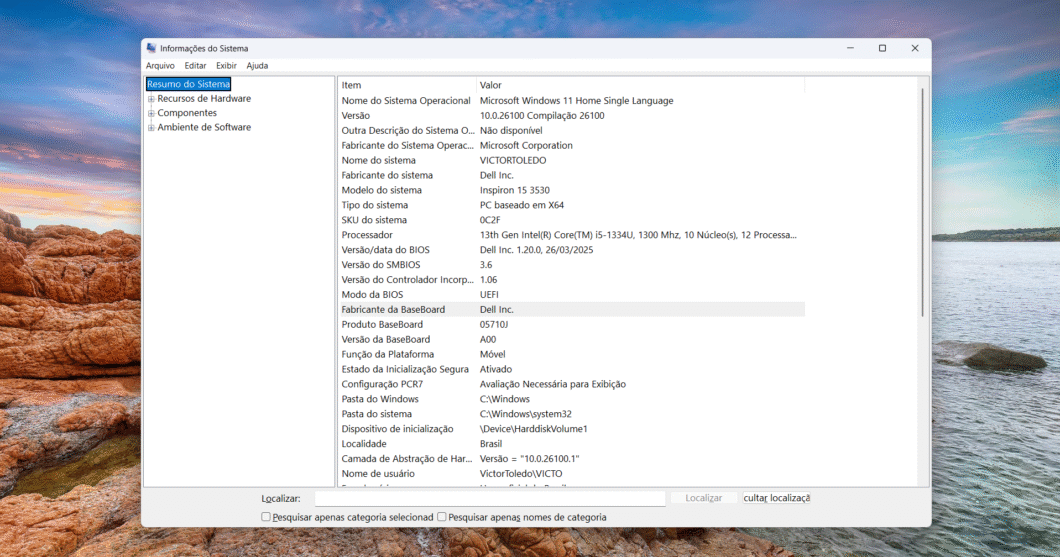Click the value Inspiron 15 3530

coord(514,190)
